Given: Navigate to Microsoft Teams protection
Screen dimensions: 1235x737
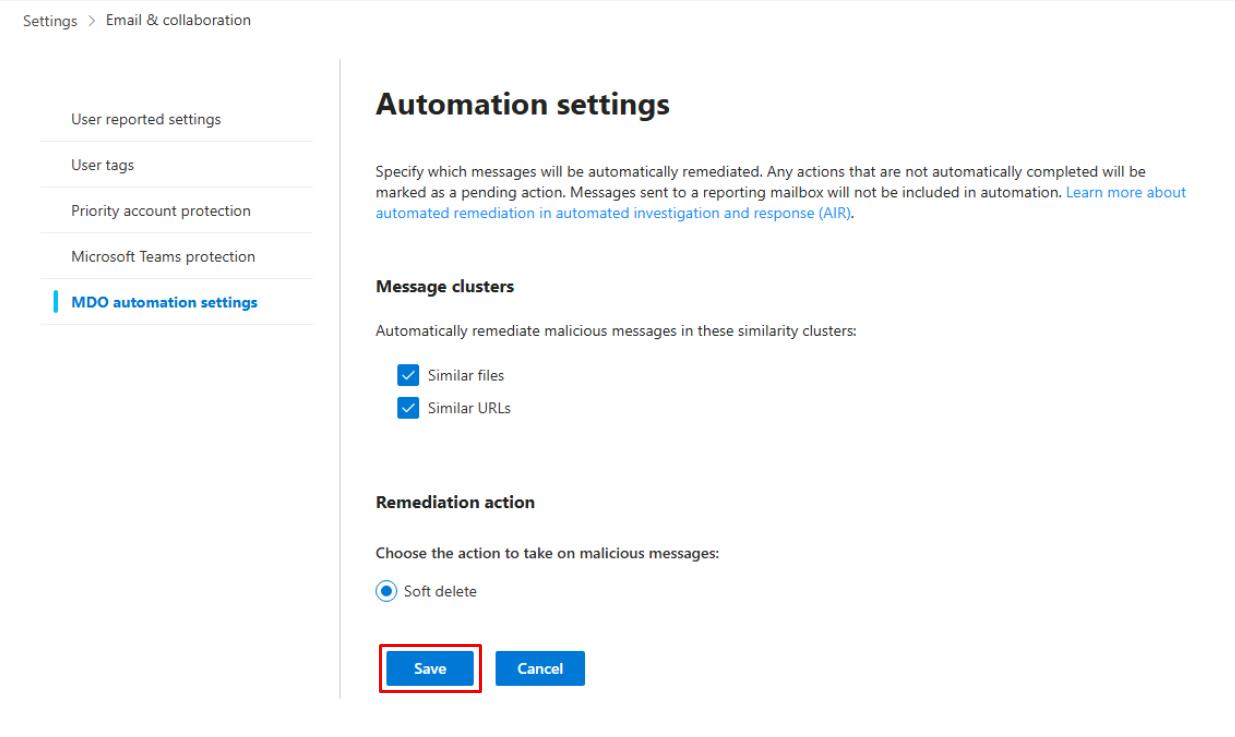Looking at the screenshot, I should (x=165, y=256).
